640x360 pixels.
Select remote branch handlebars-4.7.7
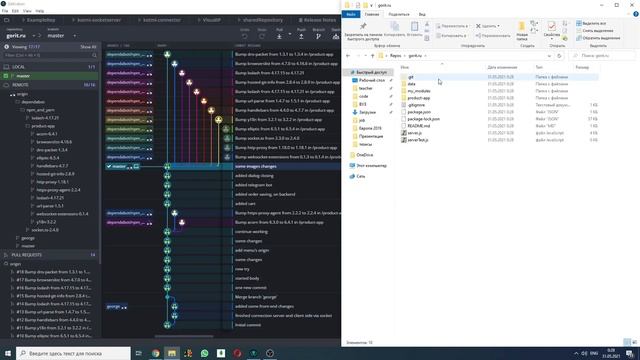coord(52,166)
